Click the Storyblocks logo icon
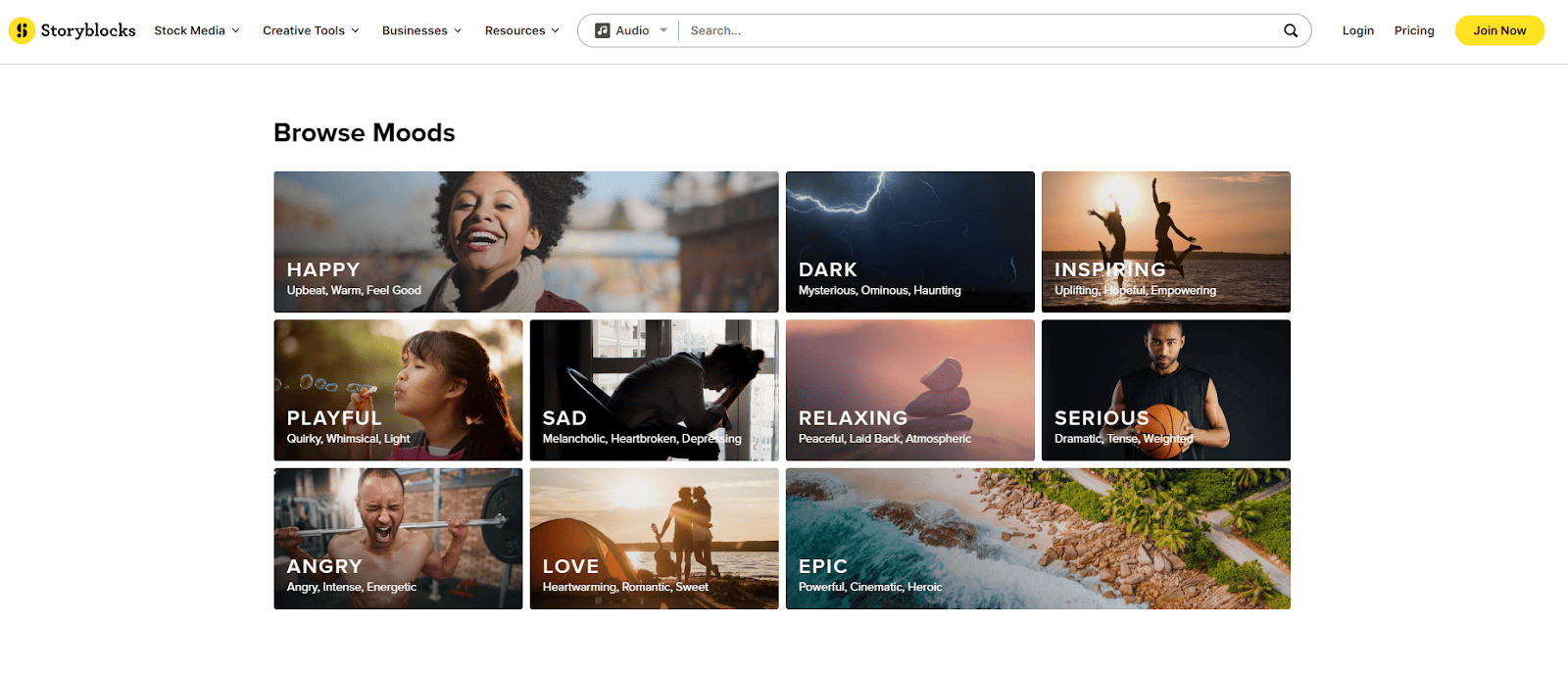1568x673 pixels. (x=22, y=30)
